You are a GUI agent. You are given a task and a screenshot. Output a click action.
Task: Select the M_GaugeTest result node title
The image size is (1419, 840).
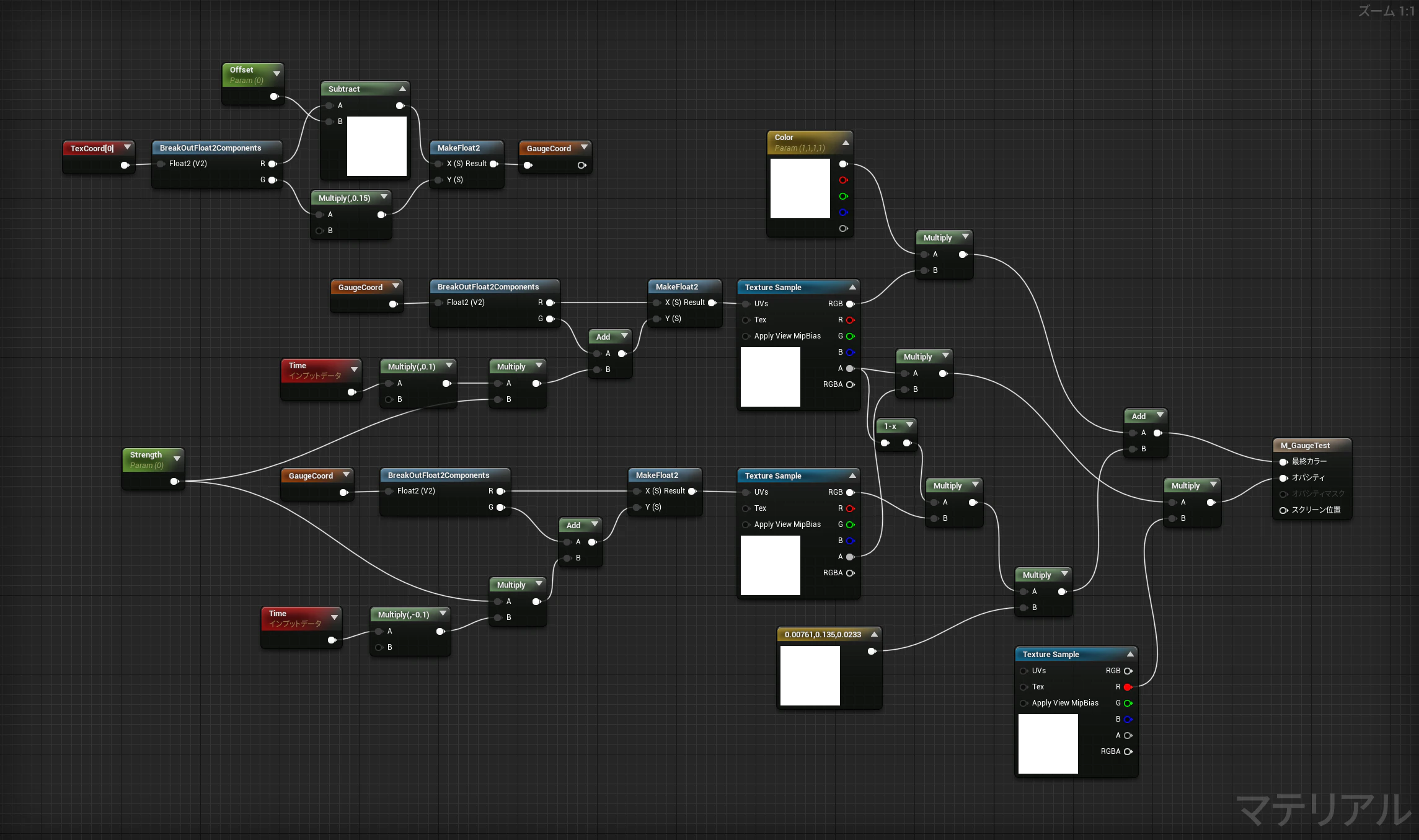1305,445
